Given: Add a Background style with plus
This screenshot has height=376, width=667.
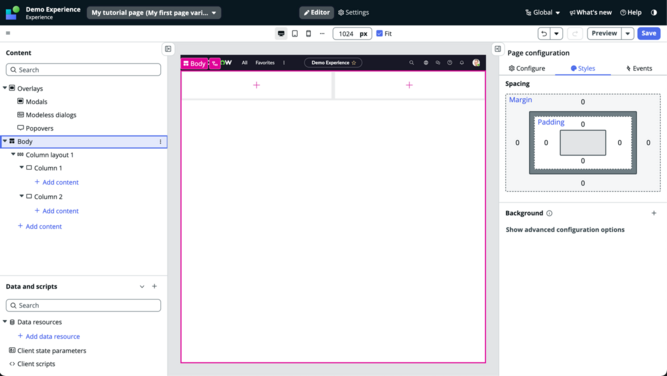Looking at the screenshot, I should (x=654, y=213).
